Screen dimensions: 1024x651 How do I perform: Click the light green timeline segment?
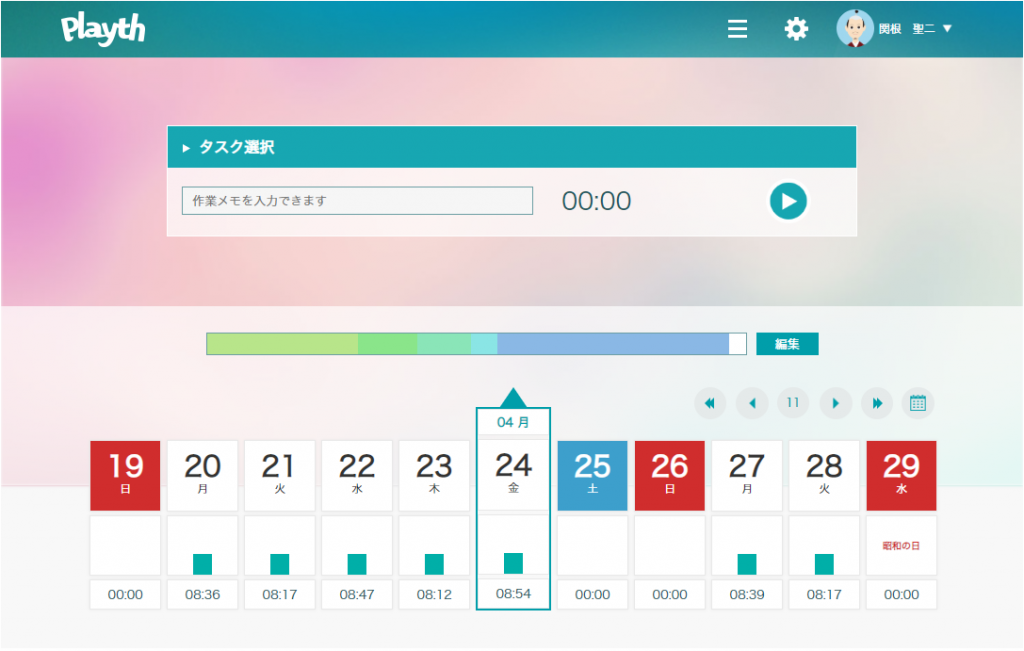coord(282,343)
